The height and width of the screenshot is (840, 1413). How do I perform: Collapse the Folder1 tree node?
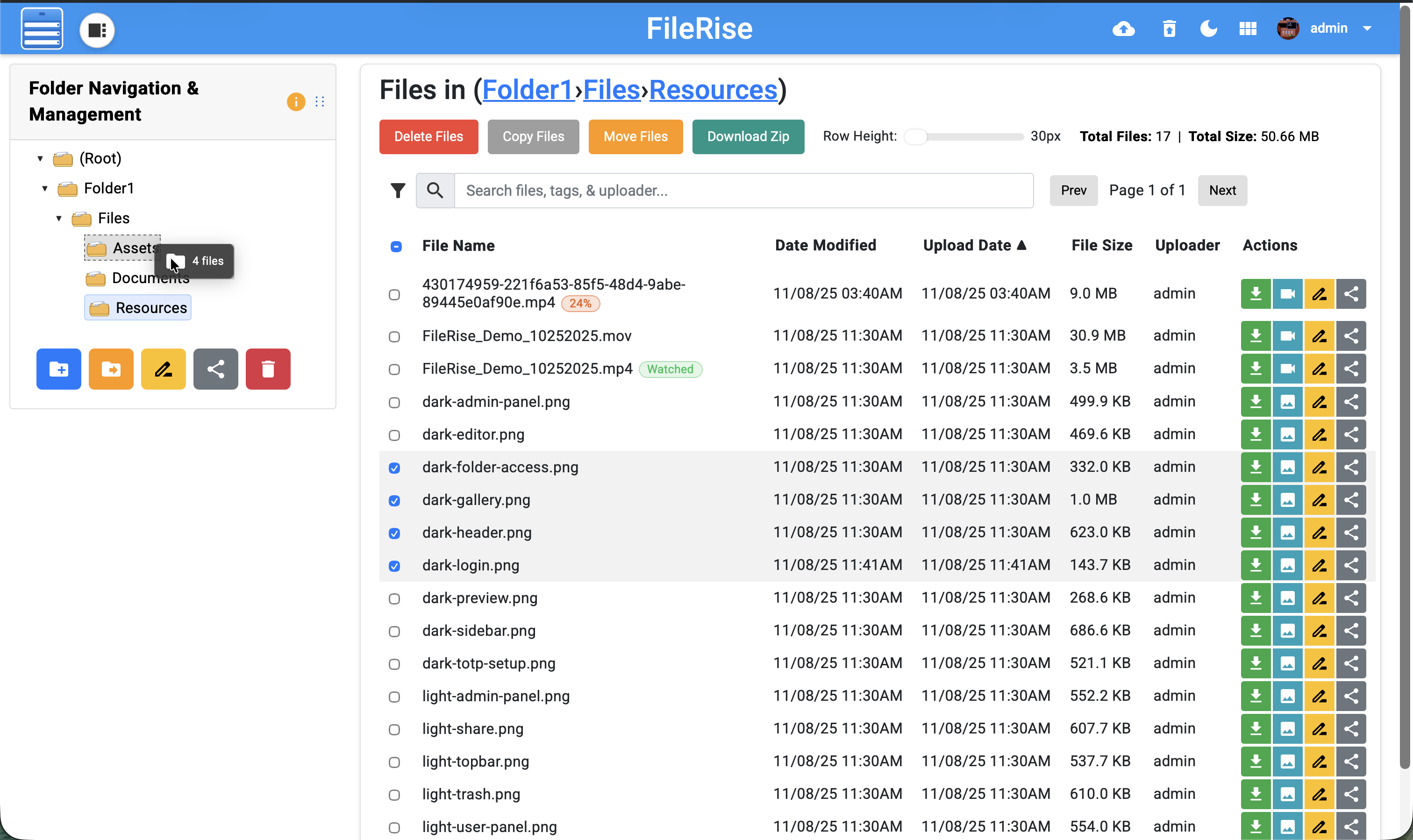45,188
